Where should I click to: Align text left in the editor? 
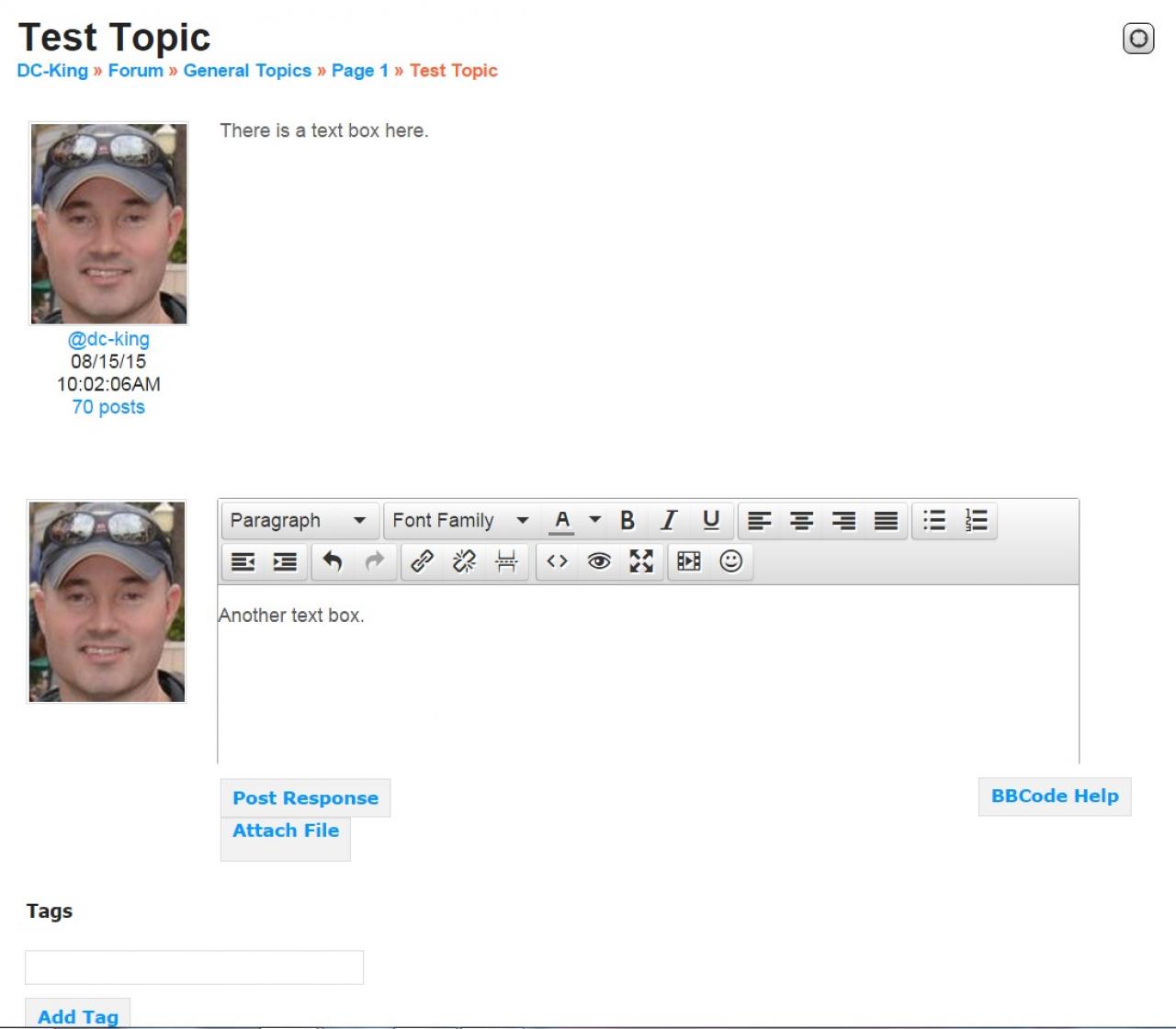tap(760, 521)
